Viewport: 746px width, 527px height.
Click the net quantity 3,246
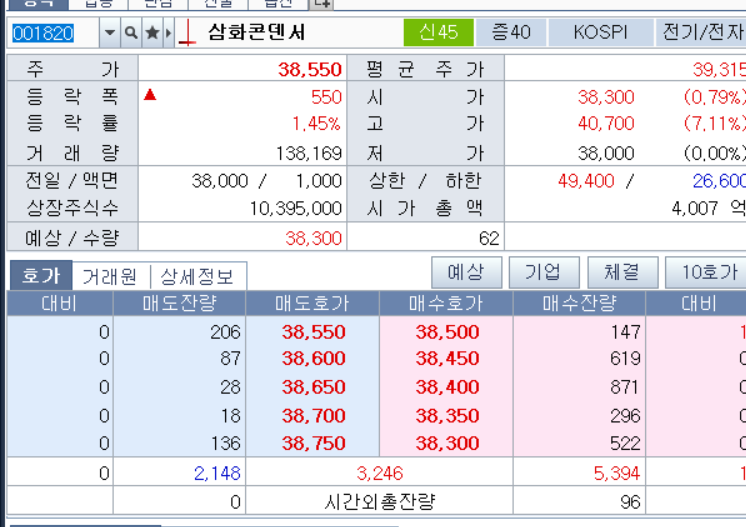[380, 473]
